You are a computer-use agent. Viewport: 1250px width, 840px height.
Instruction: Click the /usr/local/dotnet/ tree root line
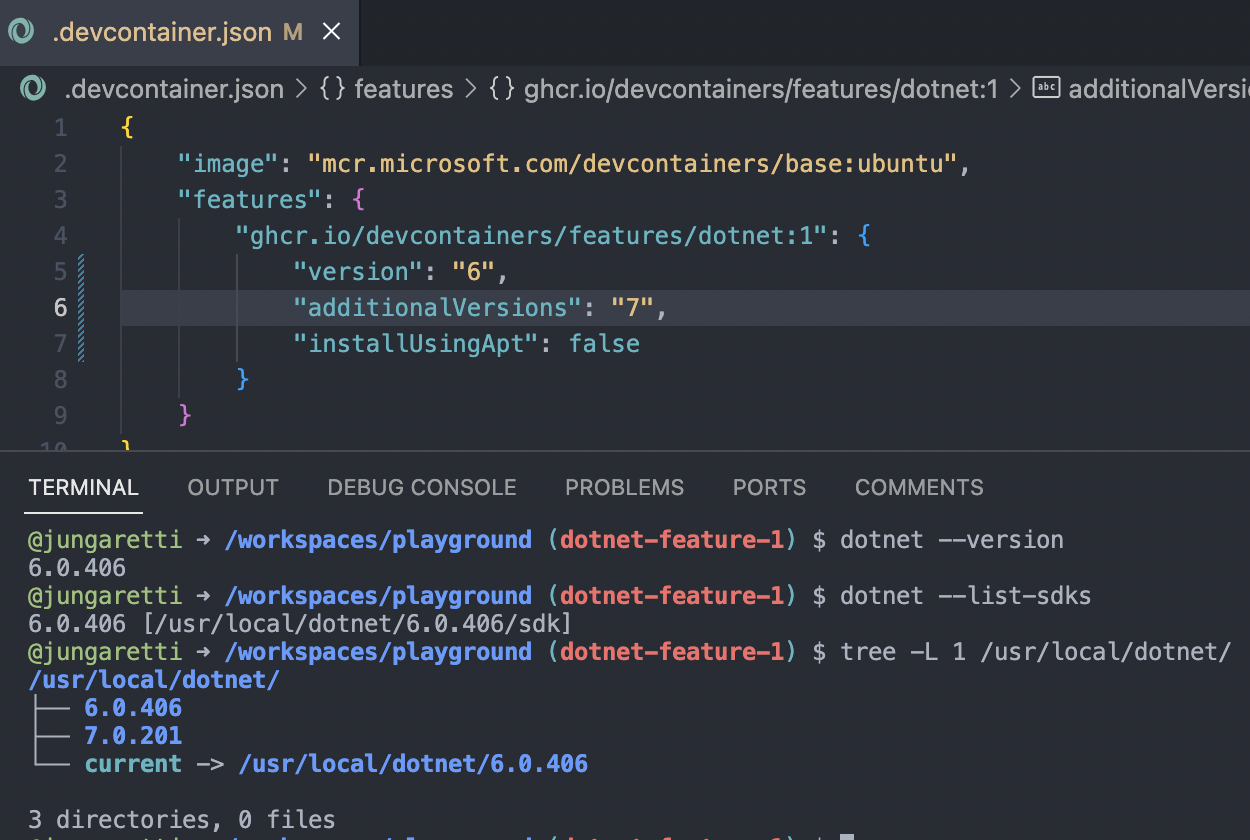coord(154,680)
